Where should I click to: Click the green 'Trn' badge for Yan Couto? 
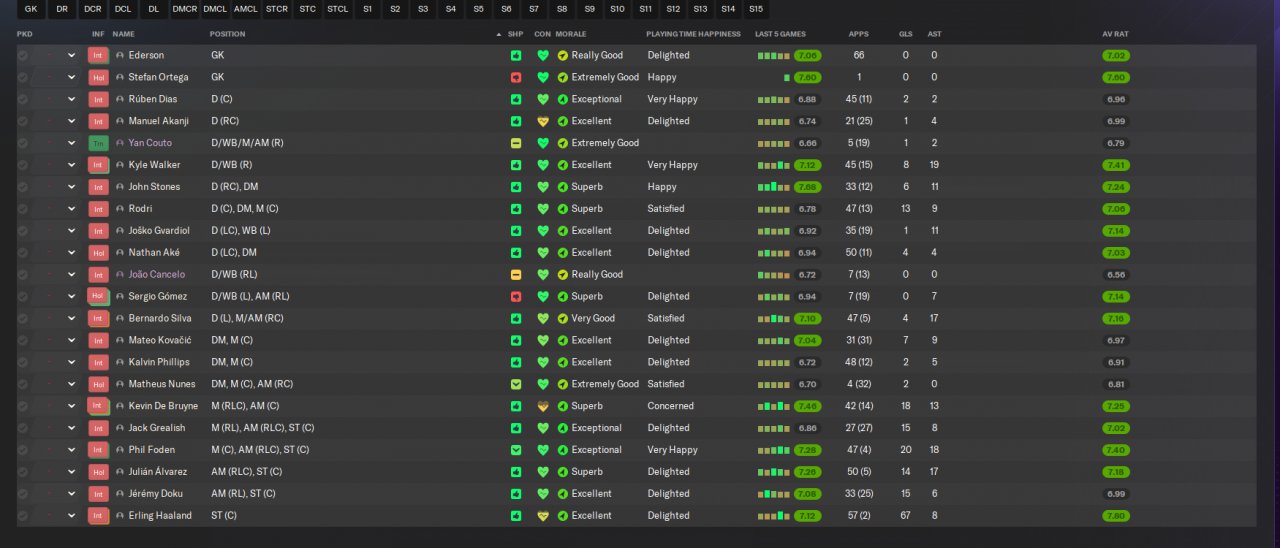tap(98, 143)
